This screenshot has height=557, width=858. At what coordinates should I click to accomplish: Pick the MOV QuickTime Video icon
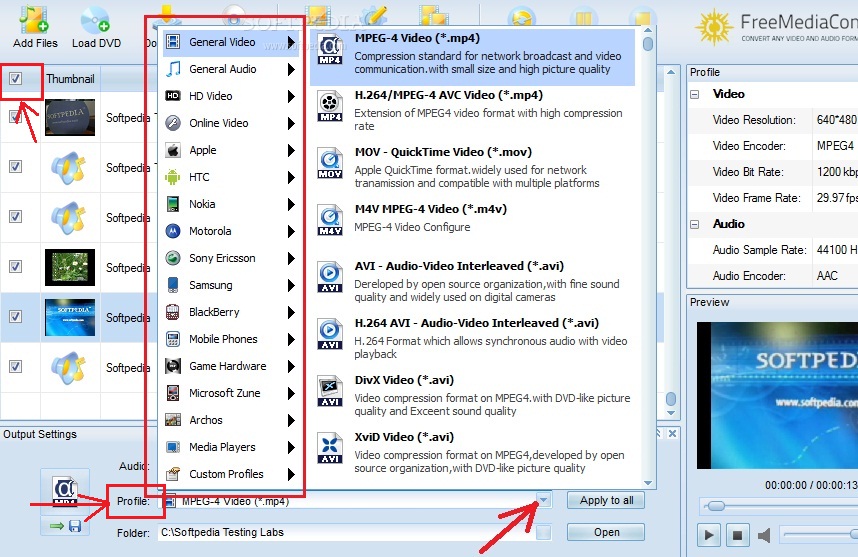pyautogui.click(x=331, y=164)
